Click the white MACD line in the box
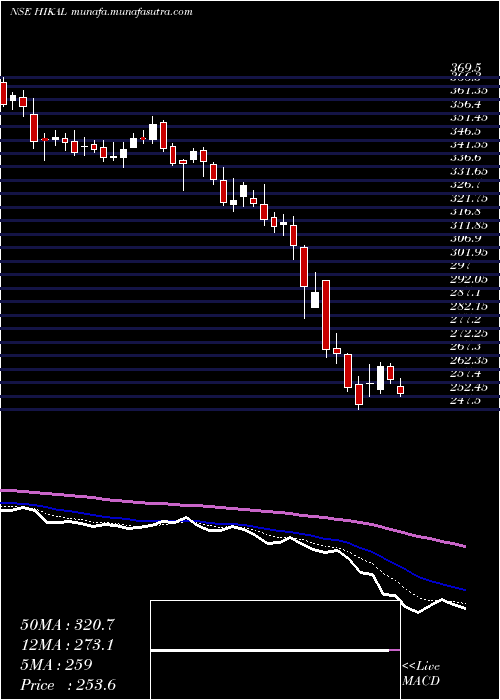 pyautogui.click(x=270, y=650)
